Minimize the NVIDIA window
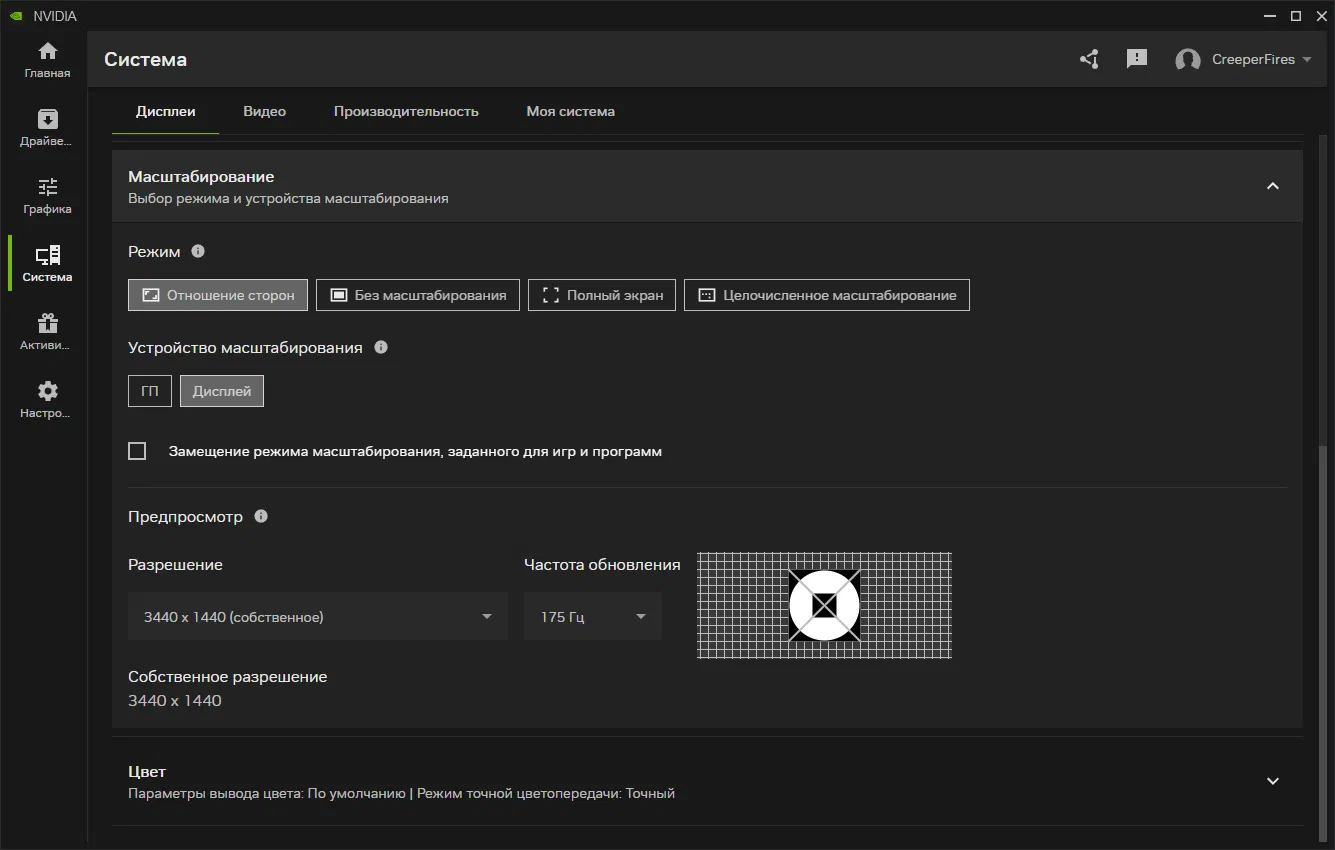 coord(1272,16)
